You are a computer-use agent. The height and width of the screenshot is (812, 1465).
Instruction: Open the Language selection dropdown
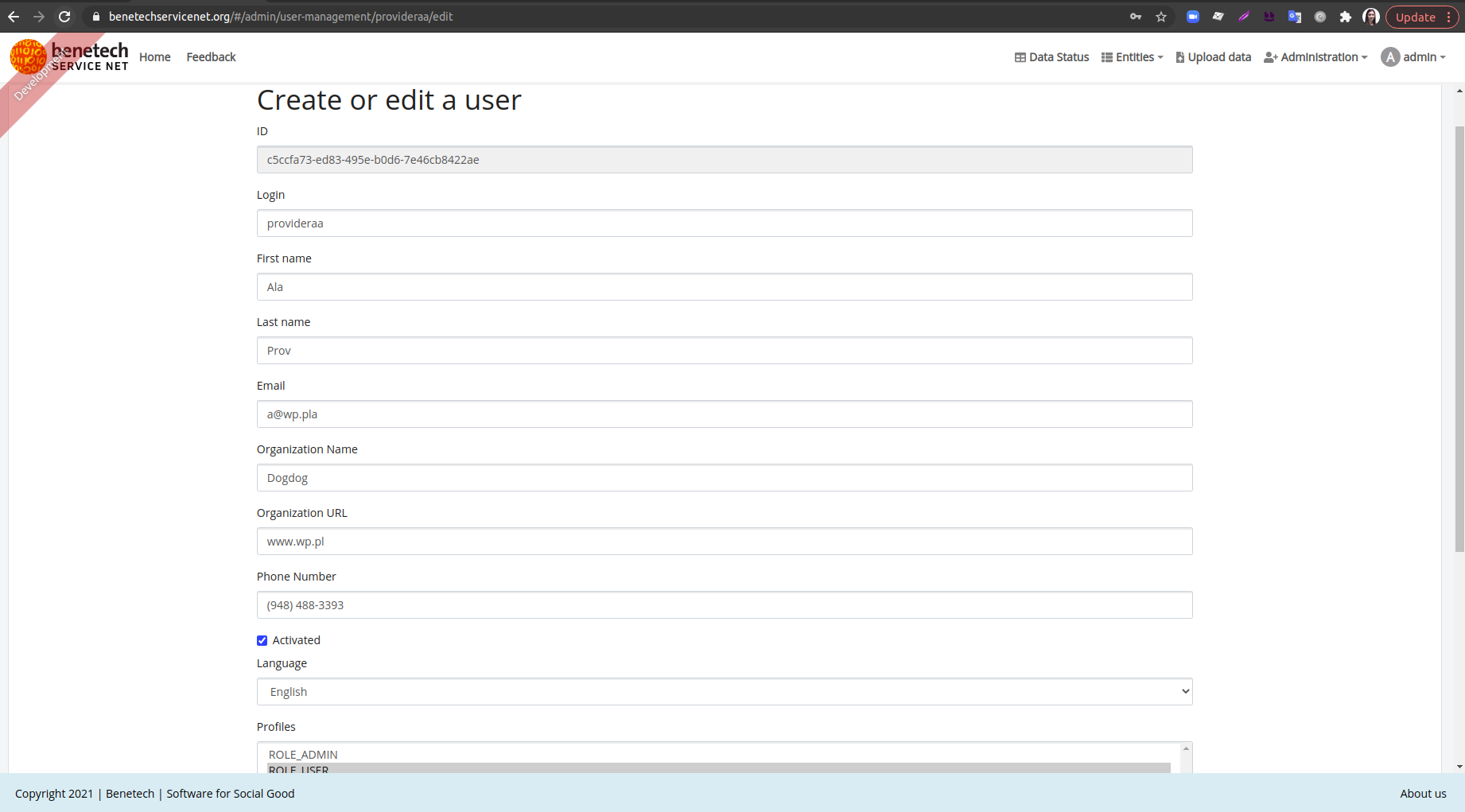tap(724, 691)
